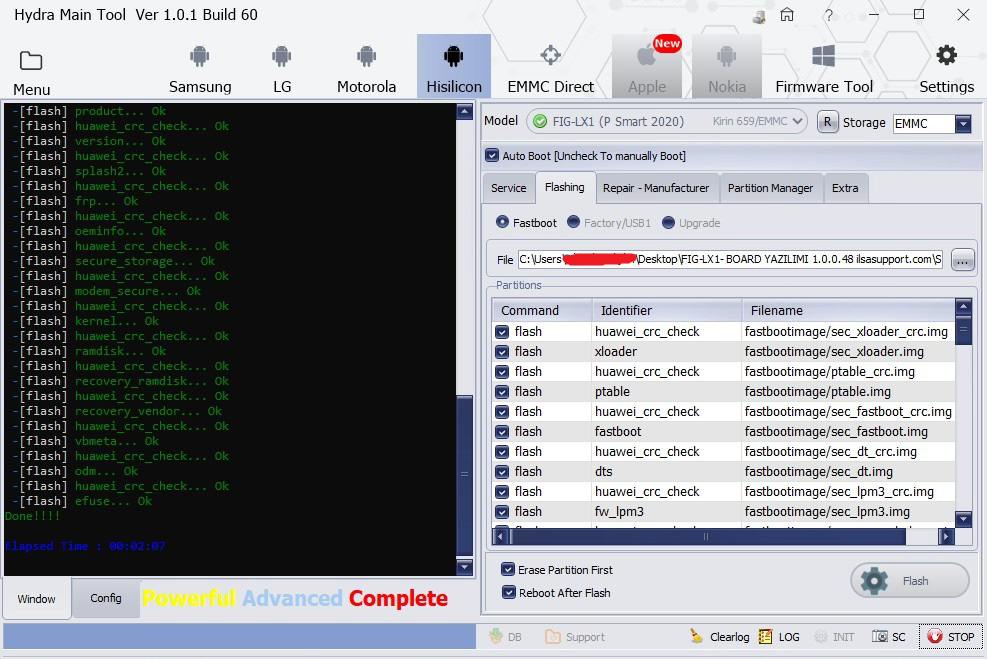This screenshot has width=987, height=659.
Task: Open the Menu folder icon
Action: pos(31,61)
